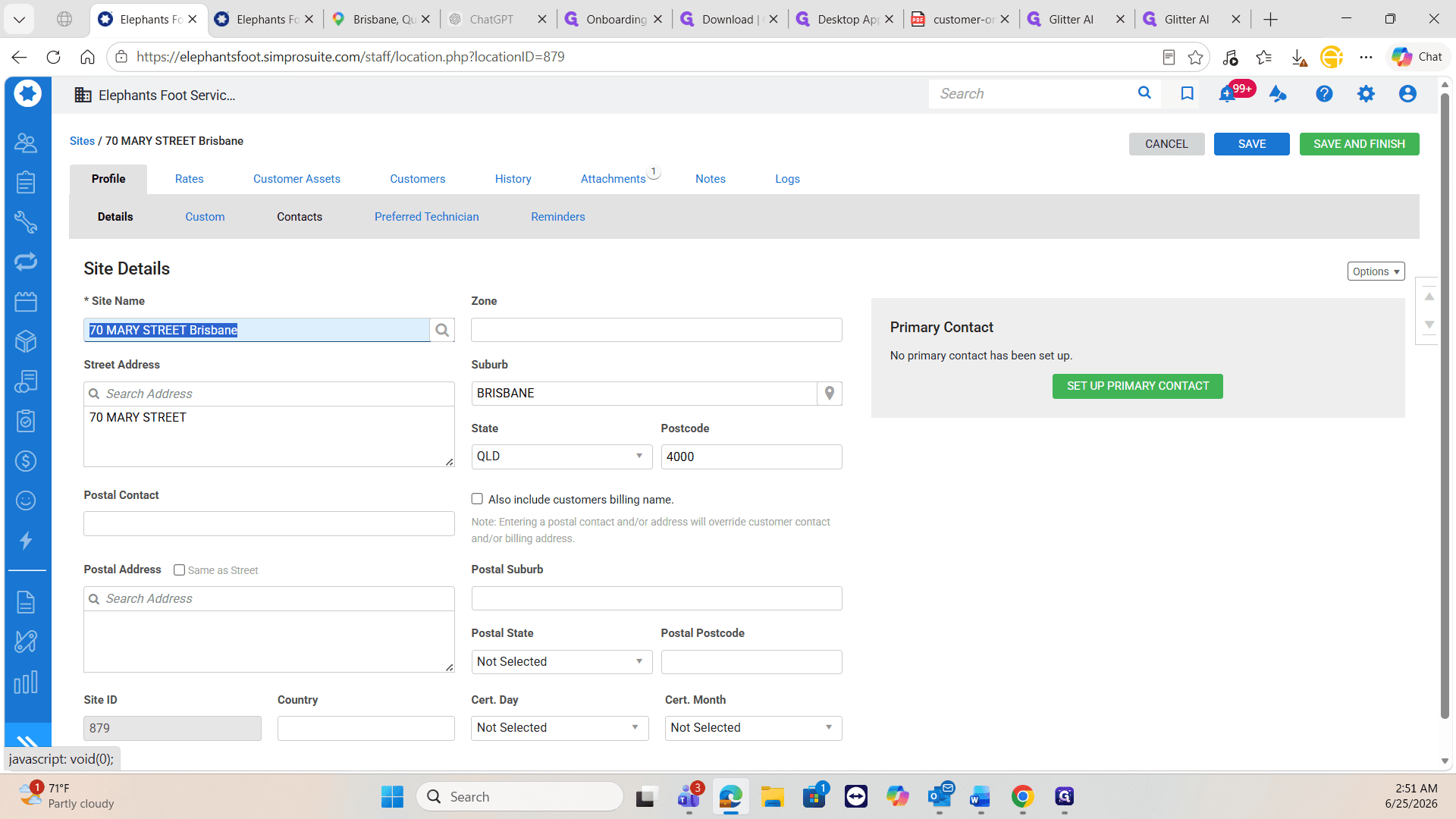Click the CANCEL button
The width and height of the screenshot is (1456, 819).
(x=1166, y=144)
